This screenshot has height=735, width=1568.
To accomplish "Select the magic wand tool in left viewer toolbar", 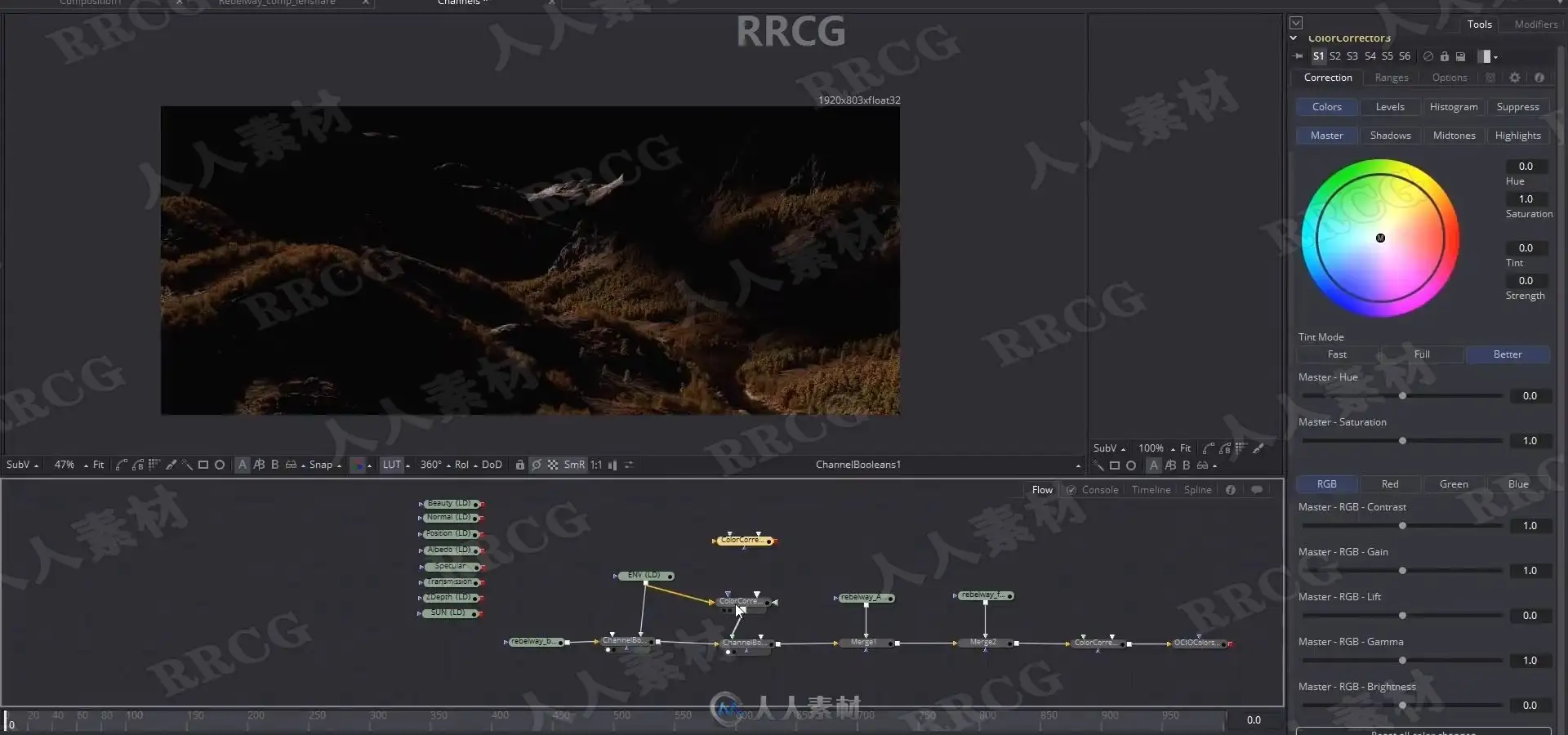I will point(187,465).
